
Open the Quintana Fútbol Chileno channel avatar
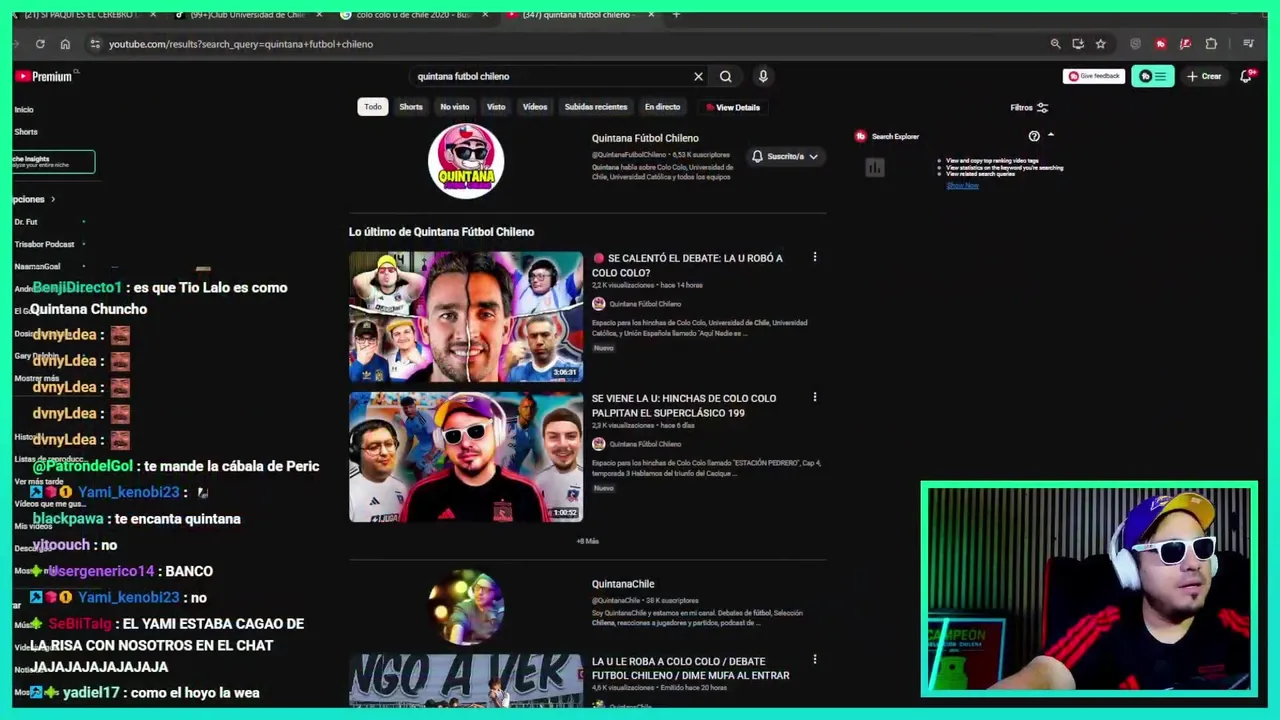tap(466, 161)
